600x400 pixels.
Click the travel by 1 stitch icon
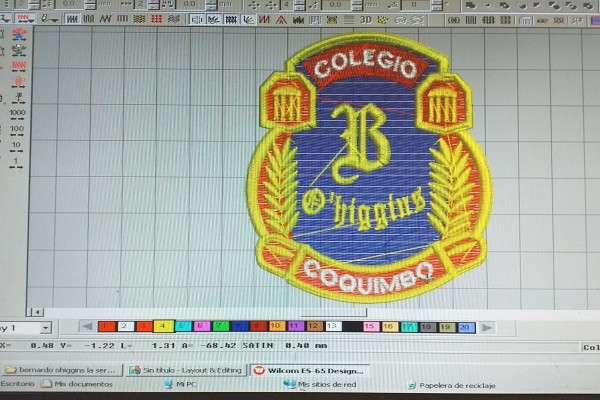pyautogui.click(x=17, y=161)
